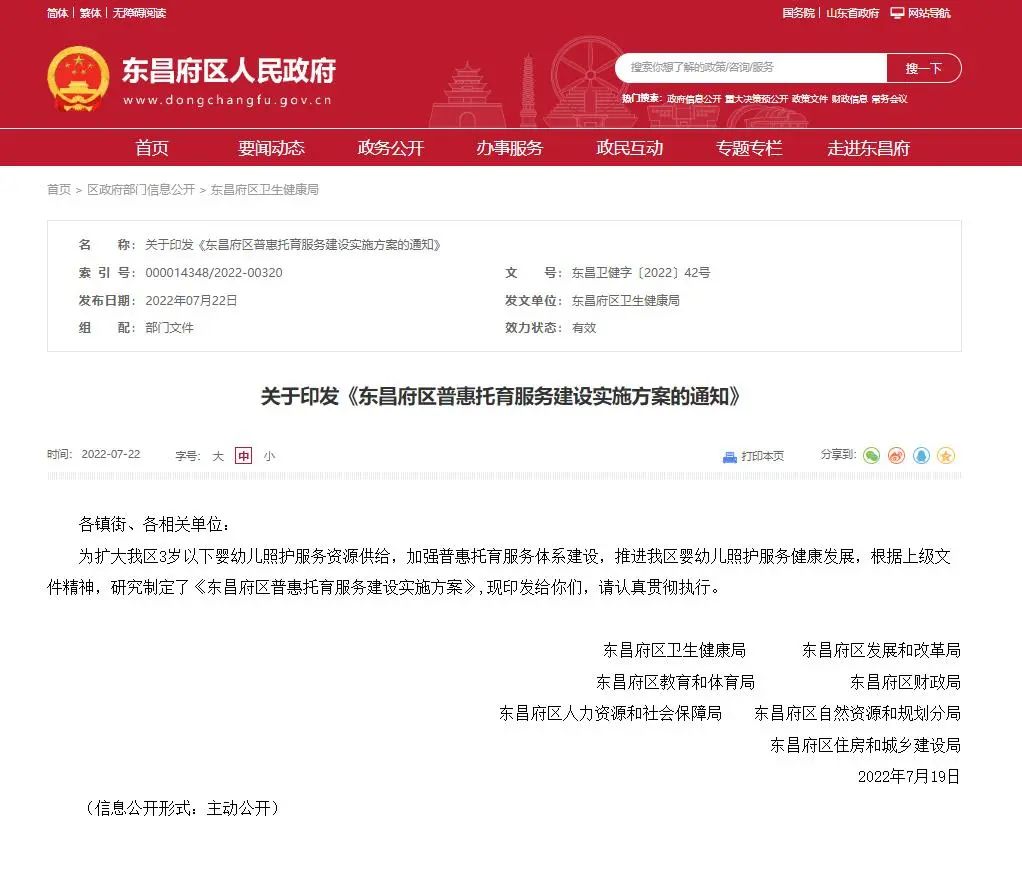Click 打印本页 link
The height and width of the screenshot is (893, 1022).
[x=762, y=456]
